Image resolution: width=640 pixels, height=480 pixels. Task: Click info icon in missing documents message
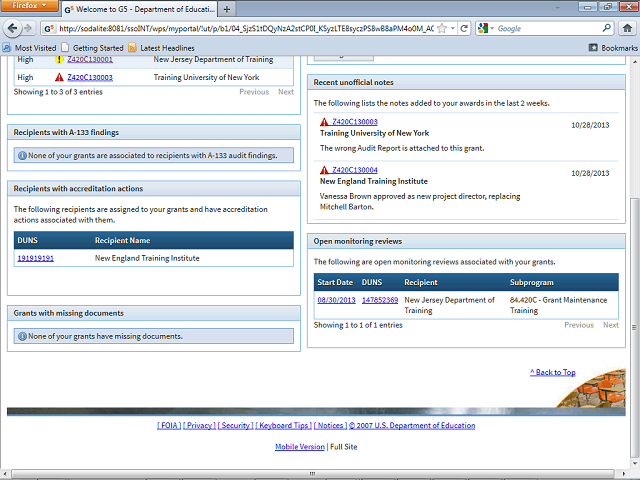click(x=22, y=336)
